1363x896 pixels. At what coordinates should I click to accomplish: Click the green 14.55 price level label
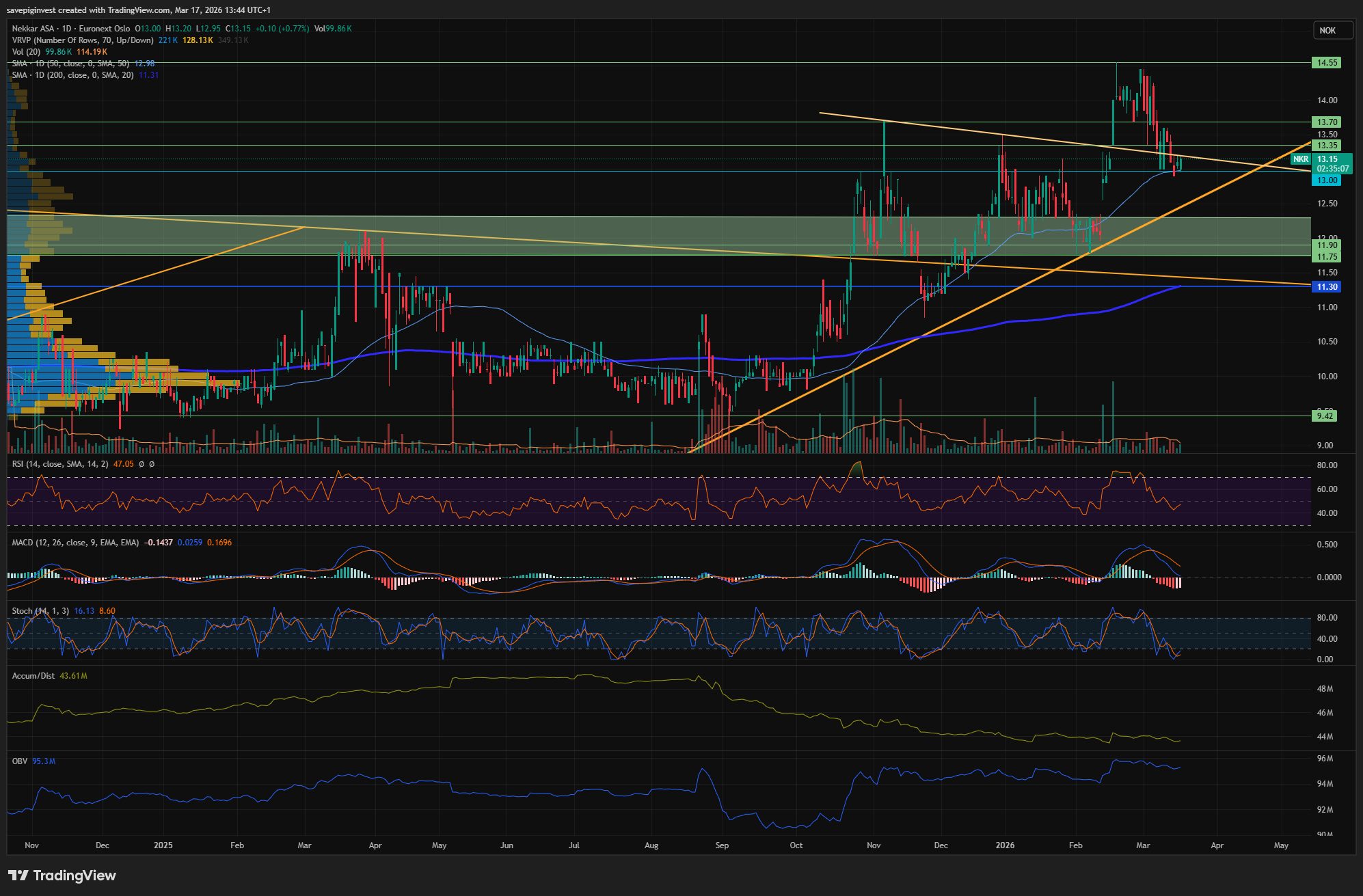click(x=1327, y=63)
